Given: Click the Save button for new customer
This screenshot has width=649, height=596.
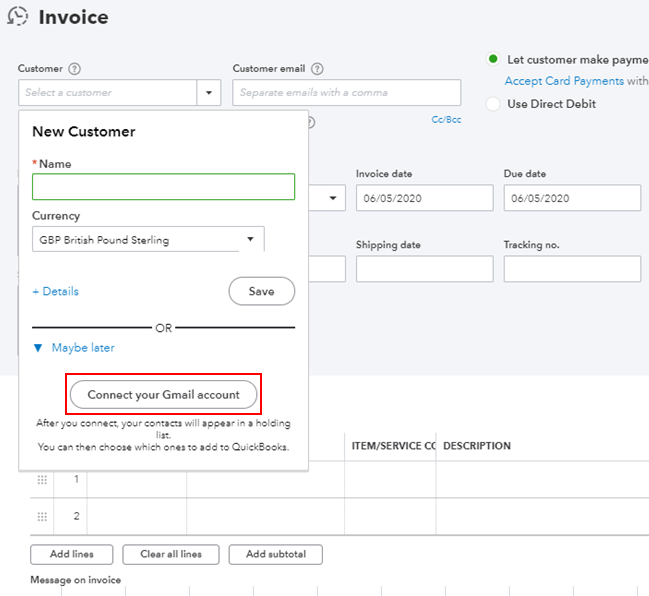Looking at the screenshot, I should [261, 291].
